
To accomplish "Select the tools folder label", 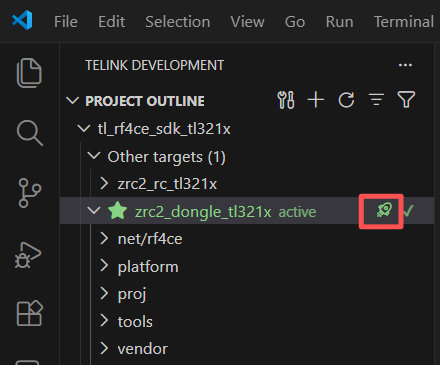I will (135, 322).
